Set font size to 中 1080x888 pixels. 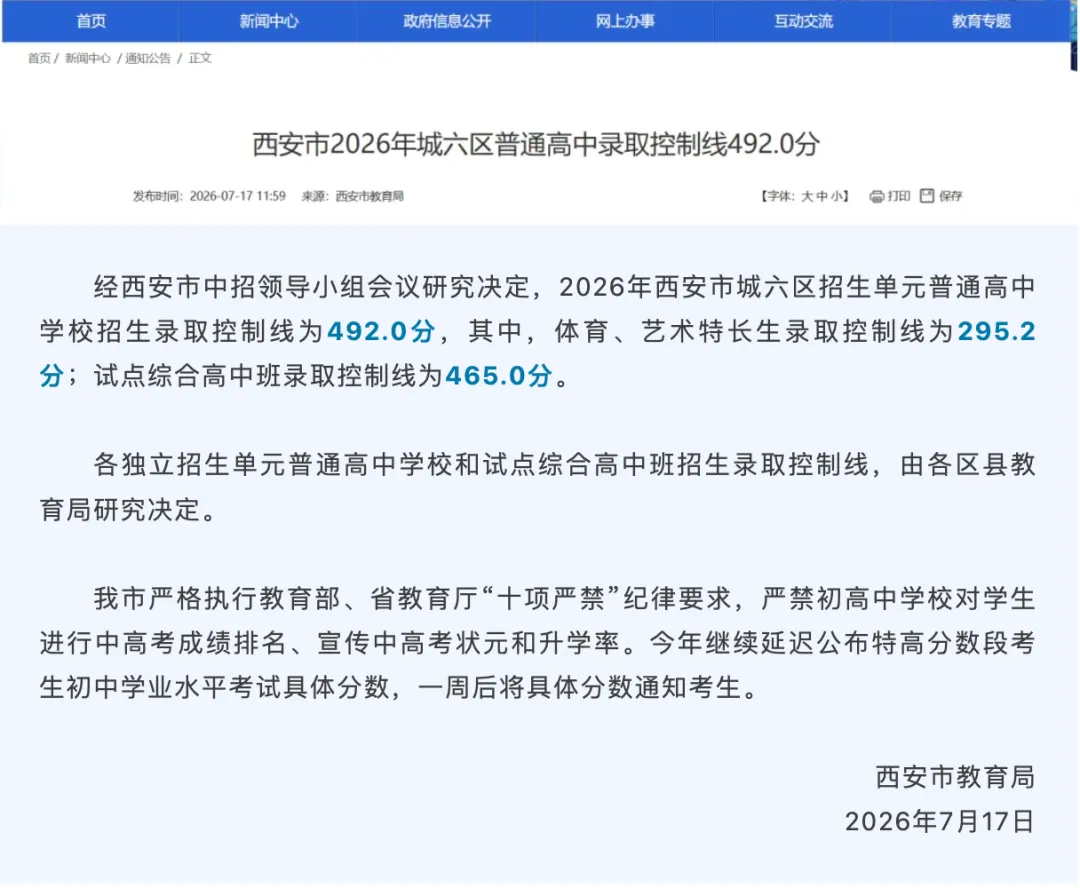pos(822,196)
